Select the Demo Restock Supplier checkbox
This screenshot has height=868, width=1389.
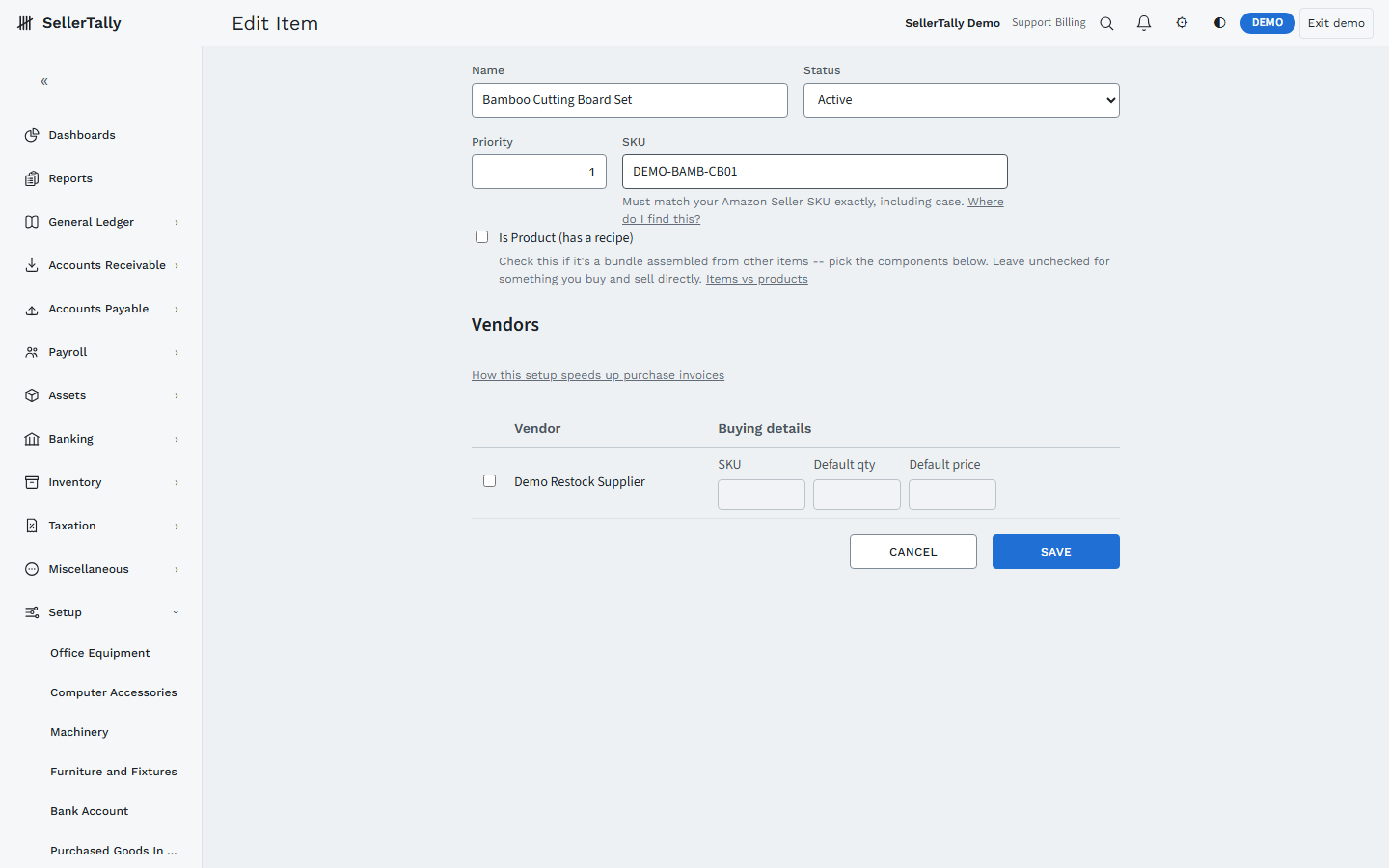coord(489,480)
